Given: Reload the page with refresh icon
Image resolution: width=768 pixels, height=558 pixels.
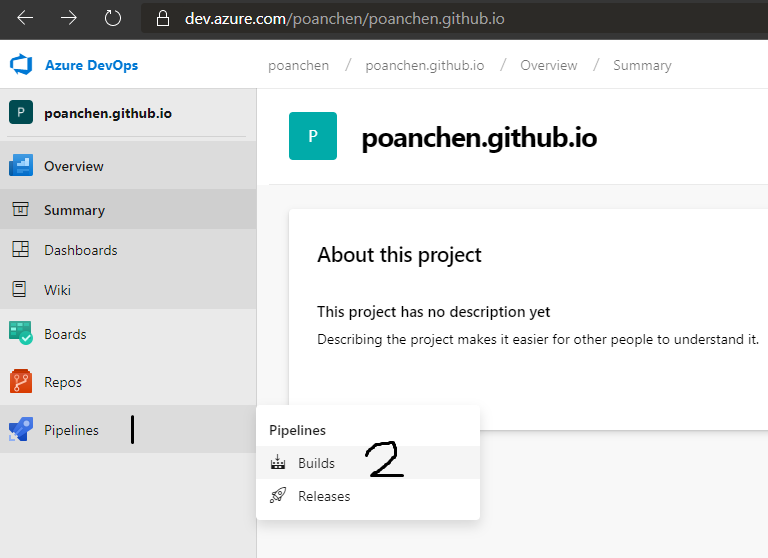Looking at the screenshot, I should click(x=113, y=19).
